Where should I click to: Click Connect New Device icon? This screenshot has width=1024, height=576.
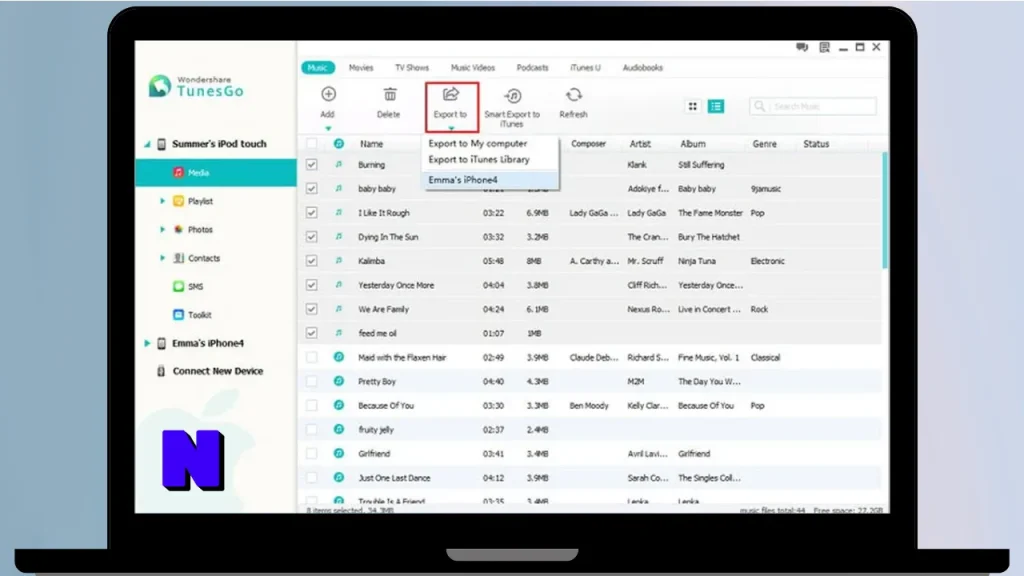click(161, 371)
